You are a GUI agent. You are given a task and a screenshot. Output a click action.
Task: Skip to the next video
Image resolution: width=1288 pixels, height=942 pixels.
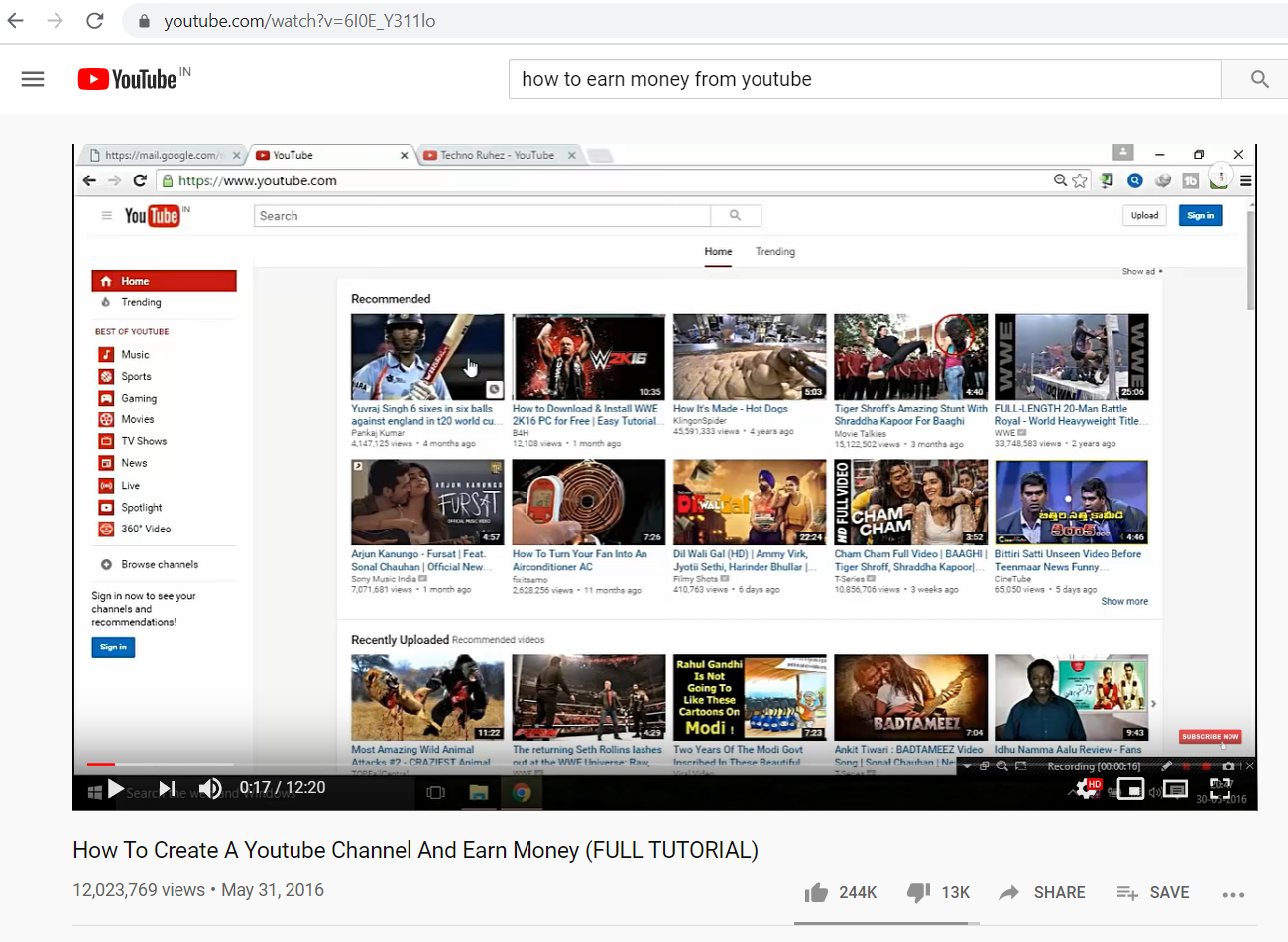pyautogui.click(x=167, y=789)
